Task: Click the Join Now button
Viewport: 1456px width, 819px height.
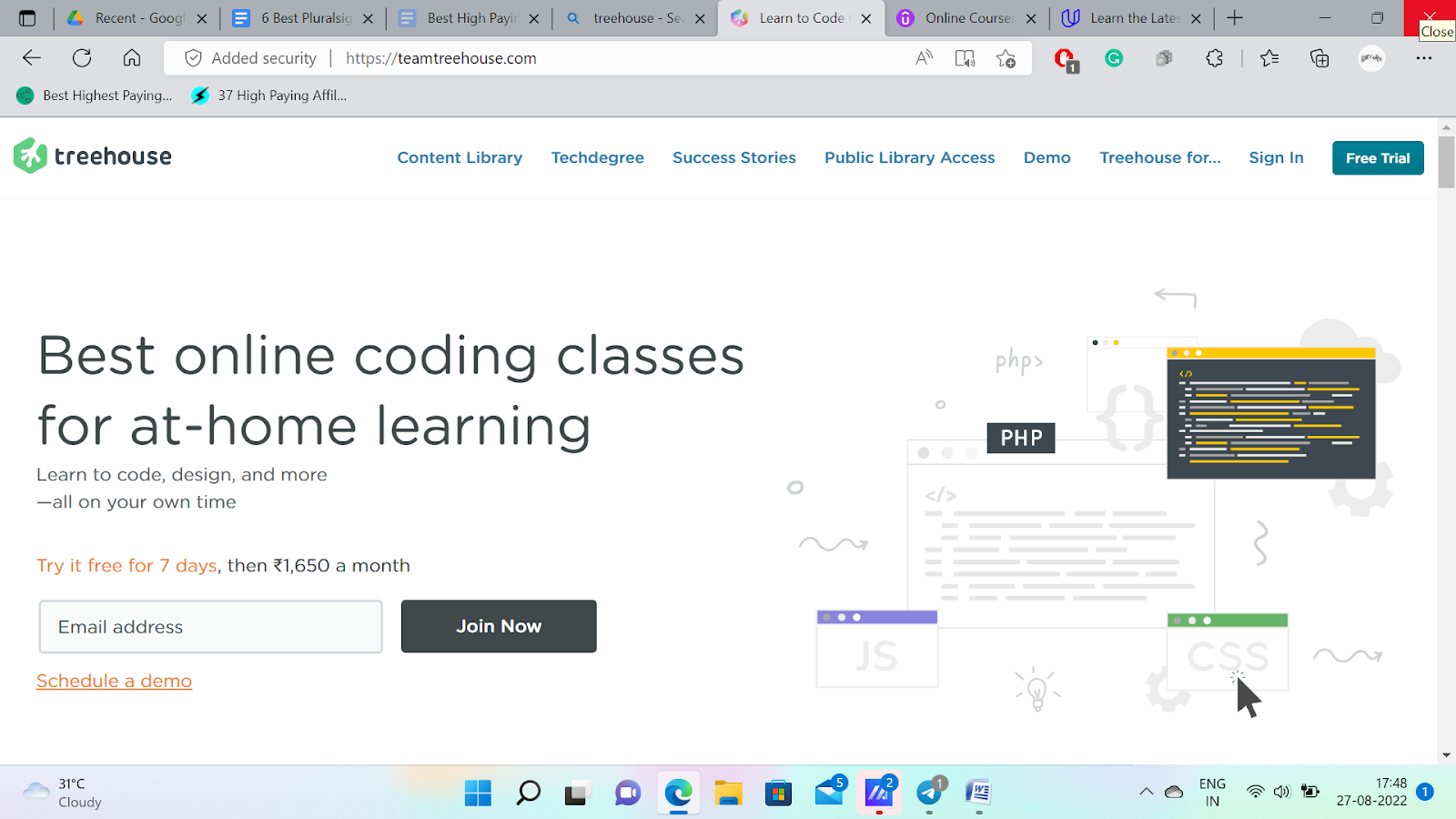Action: click(499, 626)
